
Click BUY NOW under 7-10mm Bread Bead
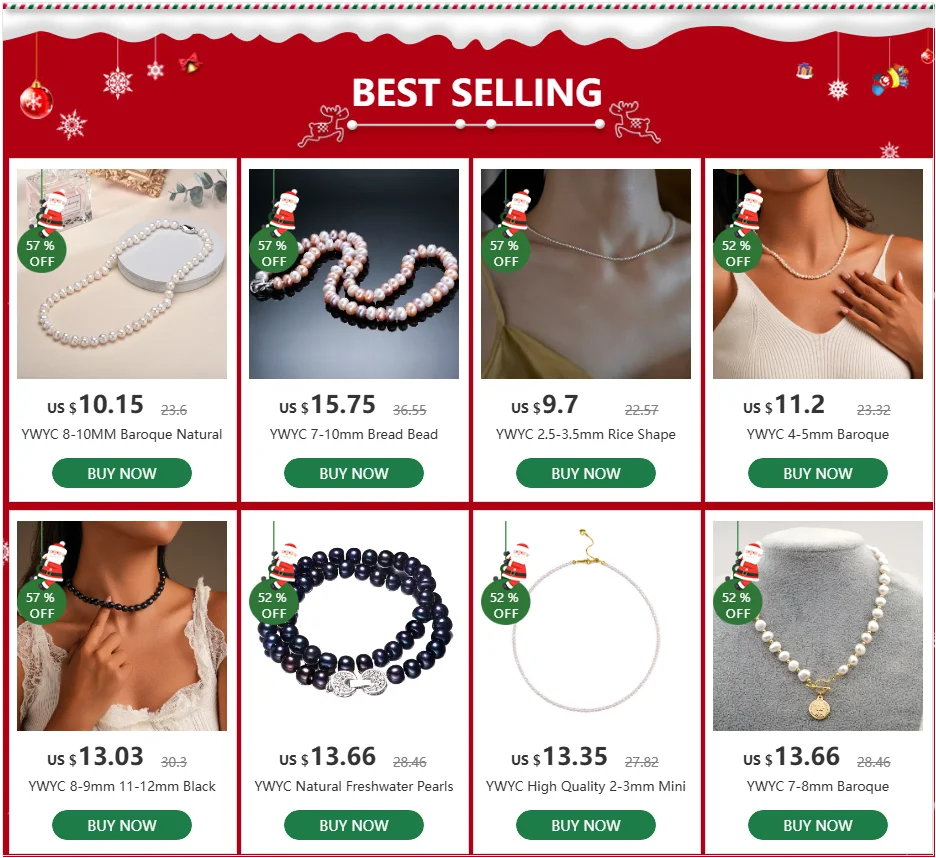coord(354,473)
